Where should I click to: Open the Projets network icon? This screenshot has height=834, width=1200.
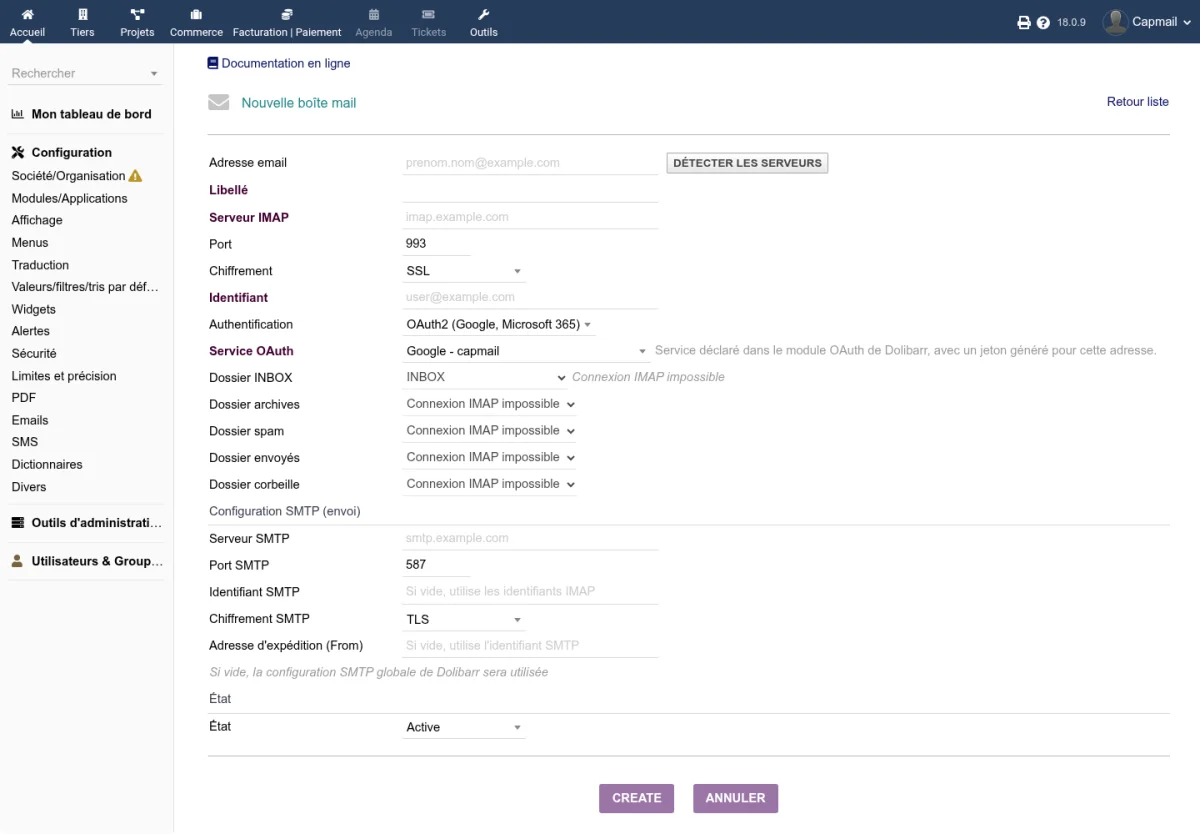point(137,14)
